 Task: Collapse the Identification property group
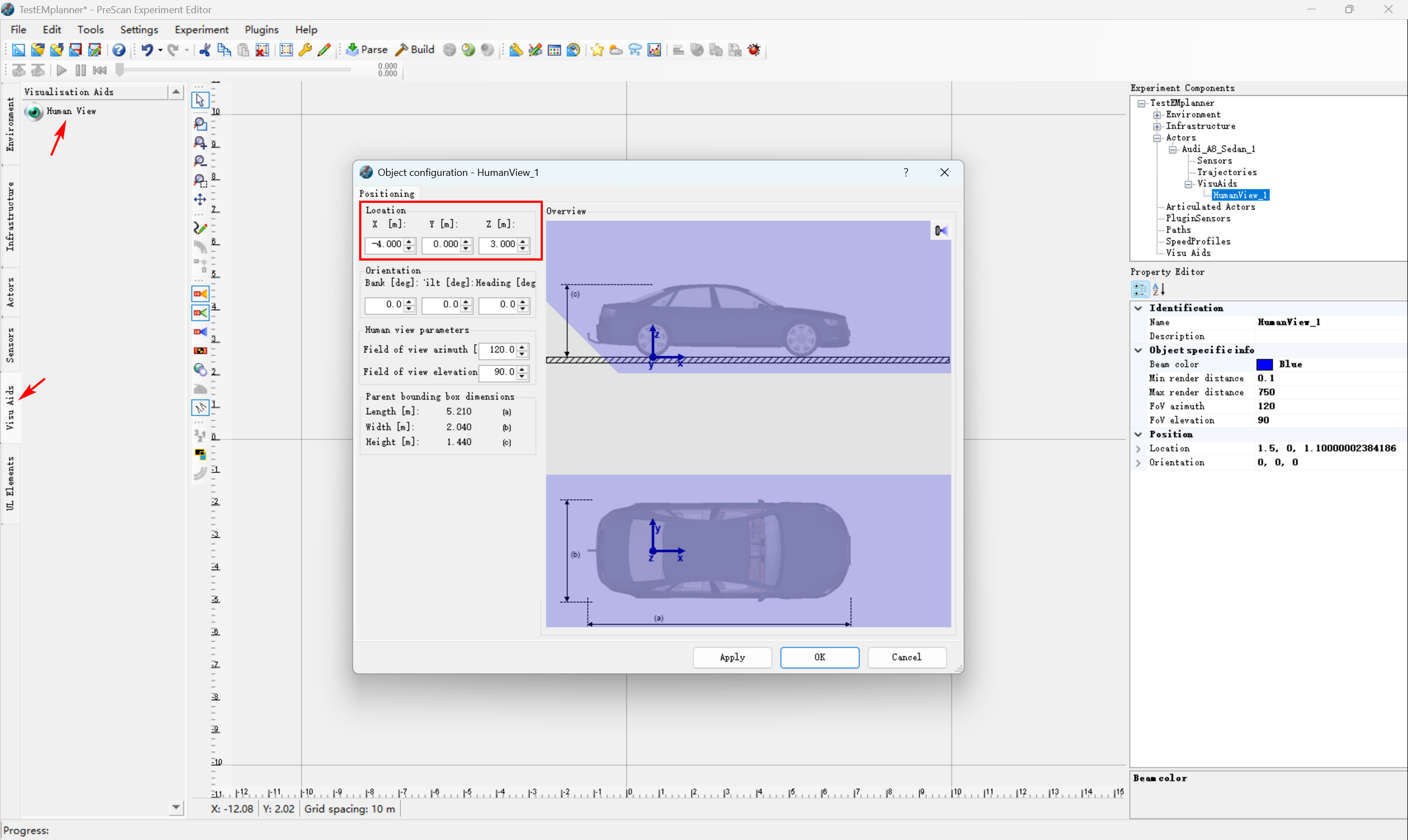point(1138,308)
